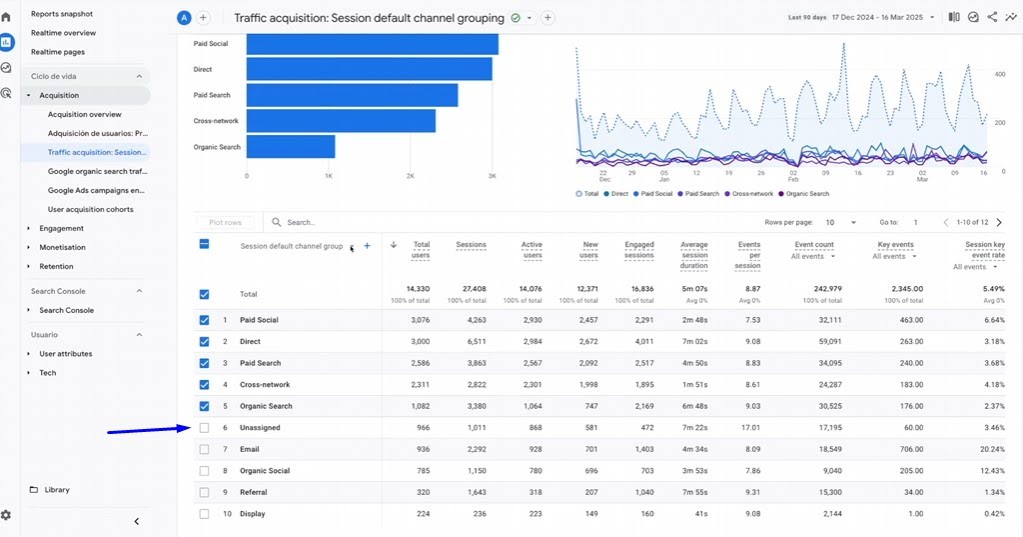Check the Referral row checkbox
The height and width of the screenshot is (537, 1023).
pos(204,493)
